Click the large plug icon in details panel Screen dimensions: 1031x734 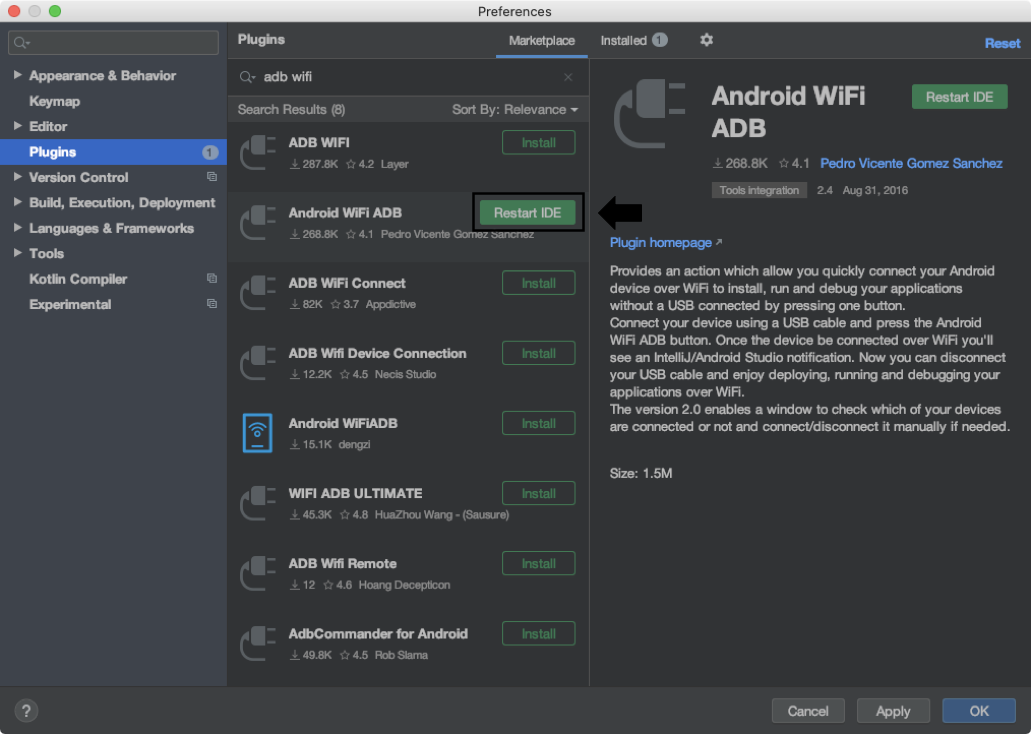tap(650, 114)
